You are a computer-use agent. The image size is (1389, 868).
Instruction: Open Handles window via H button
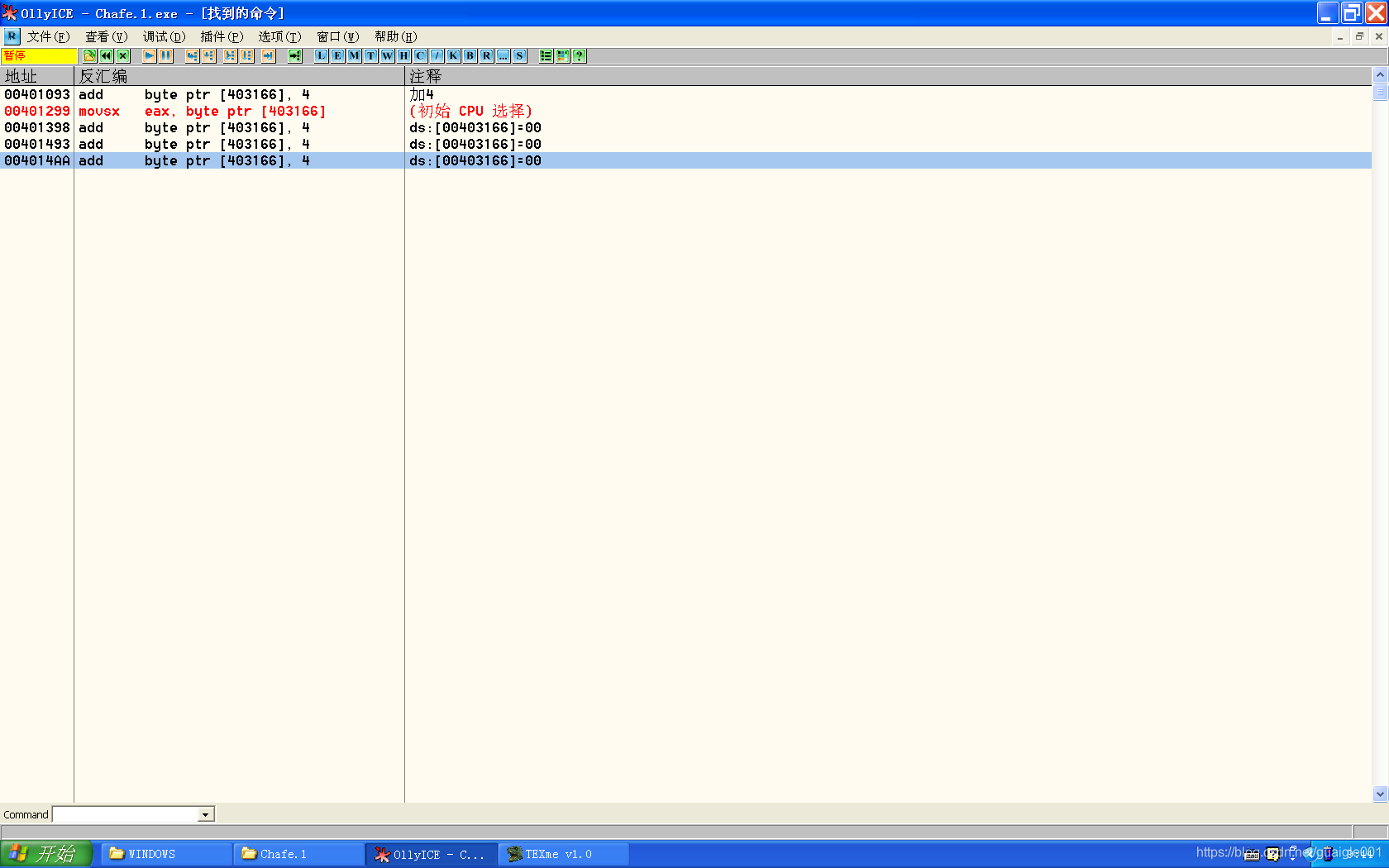404,55
